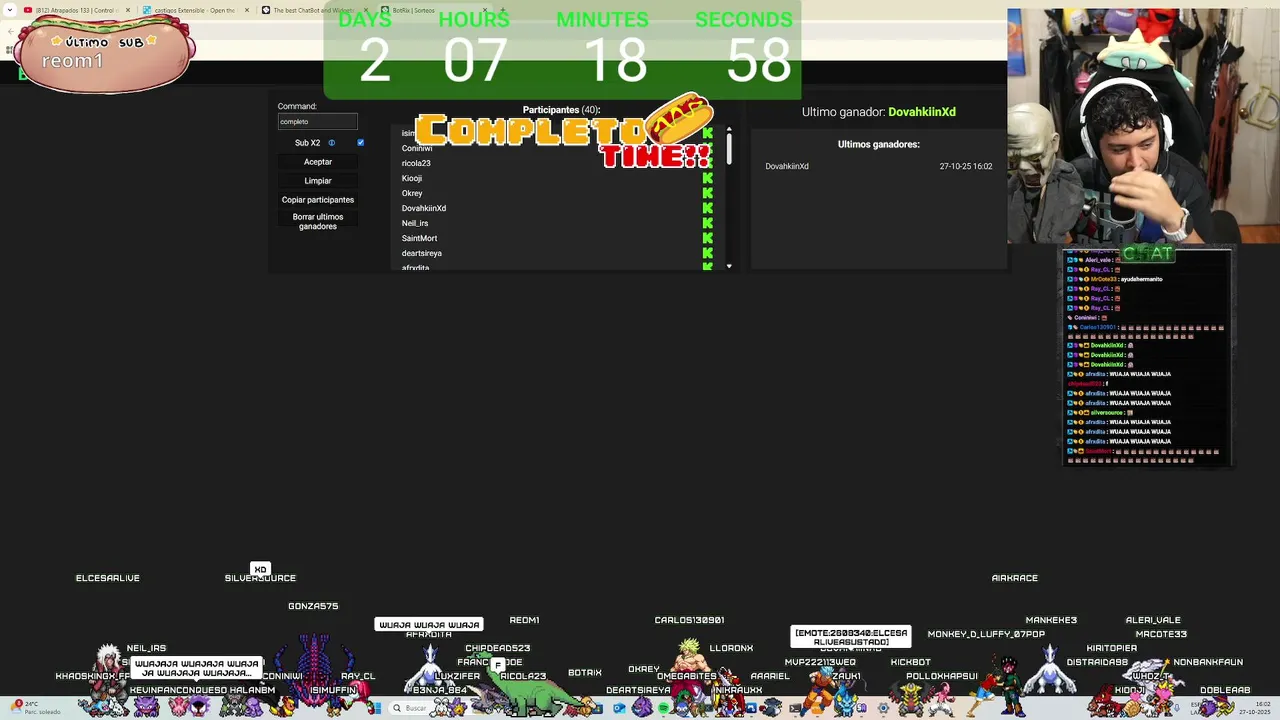
Task: Click the info icon next to Sub X2
Action: pyautogui.click(x=332, y=143)
